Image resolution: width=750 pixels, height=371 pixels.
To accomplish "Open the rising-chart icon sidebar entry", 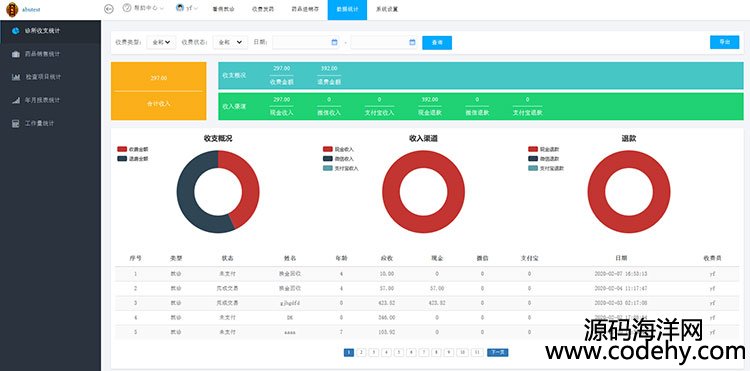I will (16, 100).
